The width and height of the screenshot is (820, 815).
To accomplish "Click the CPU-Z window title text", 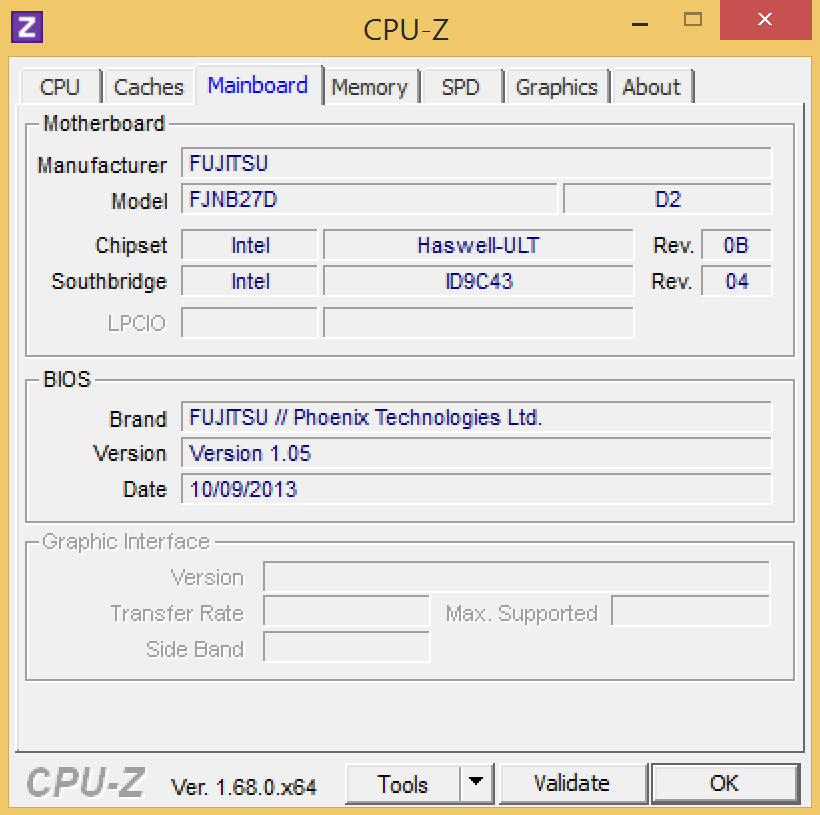I will point(406,29).
